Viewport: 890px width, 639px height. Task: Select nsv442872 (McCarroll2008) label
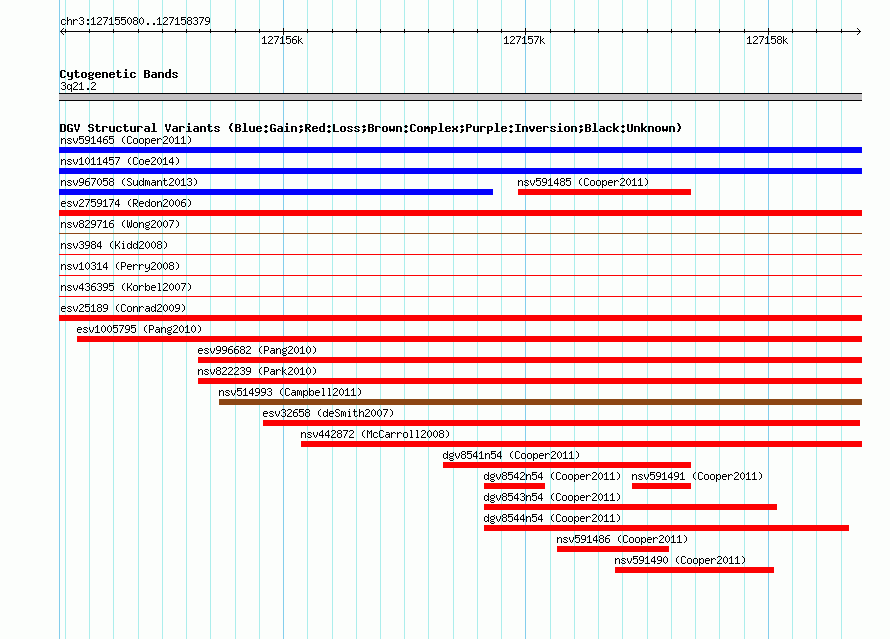pos(375,434)
